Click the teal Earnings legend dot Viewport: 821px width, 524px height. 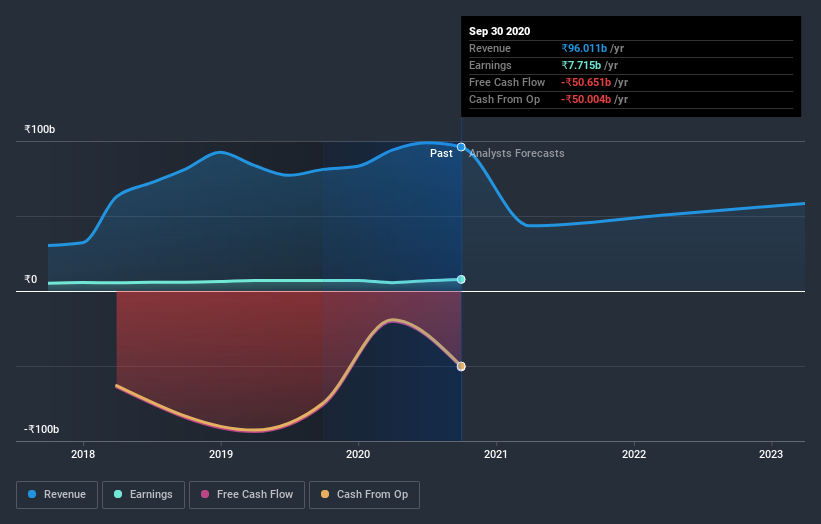click(x=118, y=494)
